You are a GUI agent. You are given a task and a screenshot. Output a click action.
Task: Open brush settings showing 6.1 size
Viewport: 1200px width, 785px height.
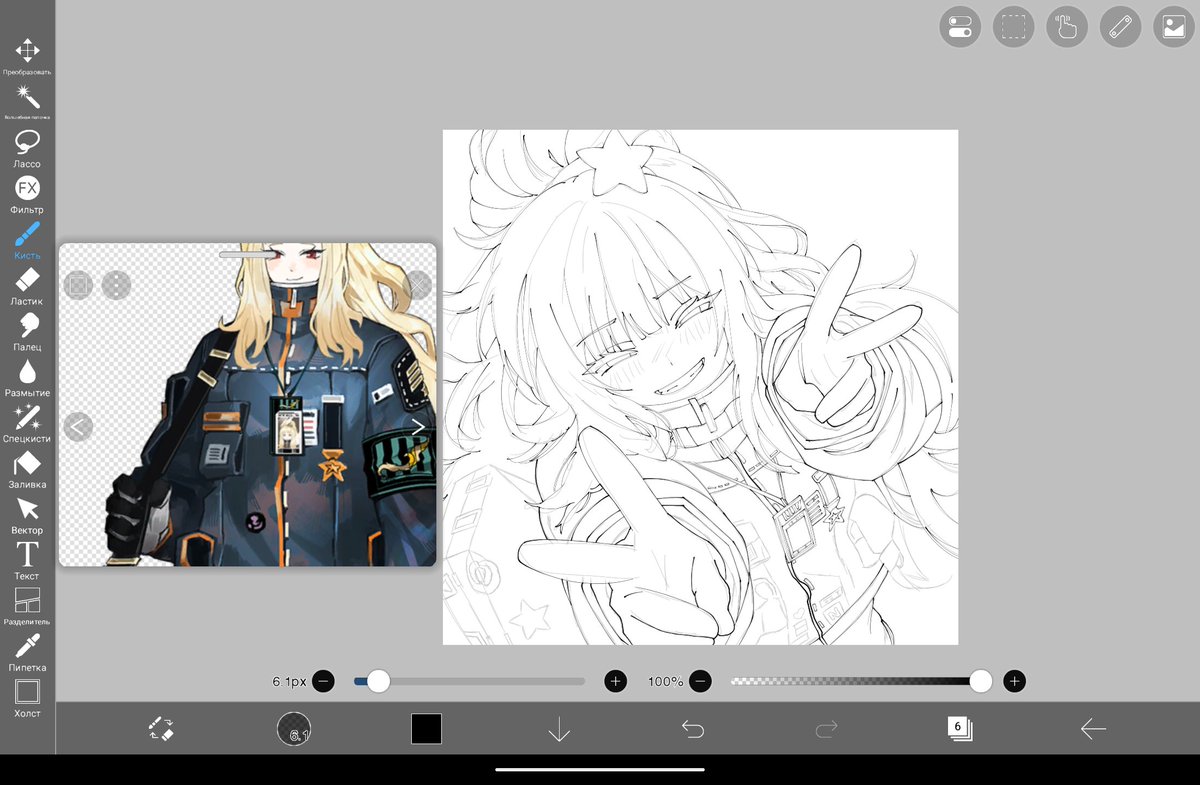click(294, 728)
